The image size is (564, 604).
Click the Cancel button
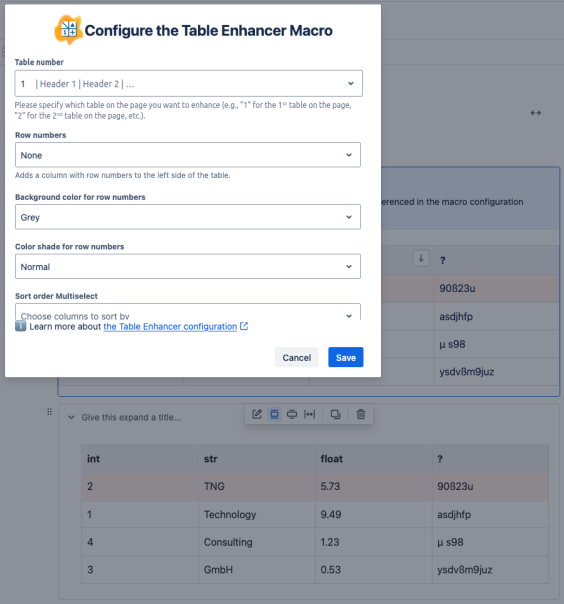pyautogui.click(x=297, y=357)
